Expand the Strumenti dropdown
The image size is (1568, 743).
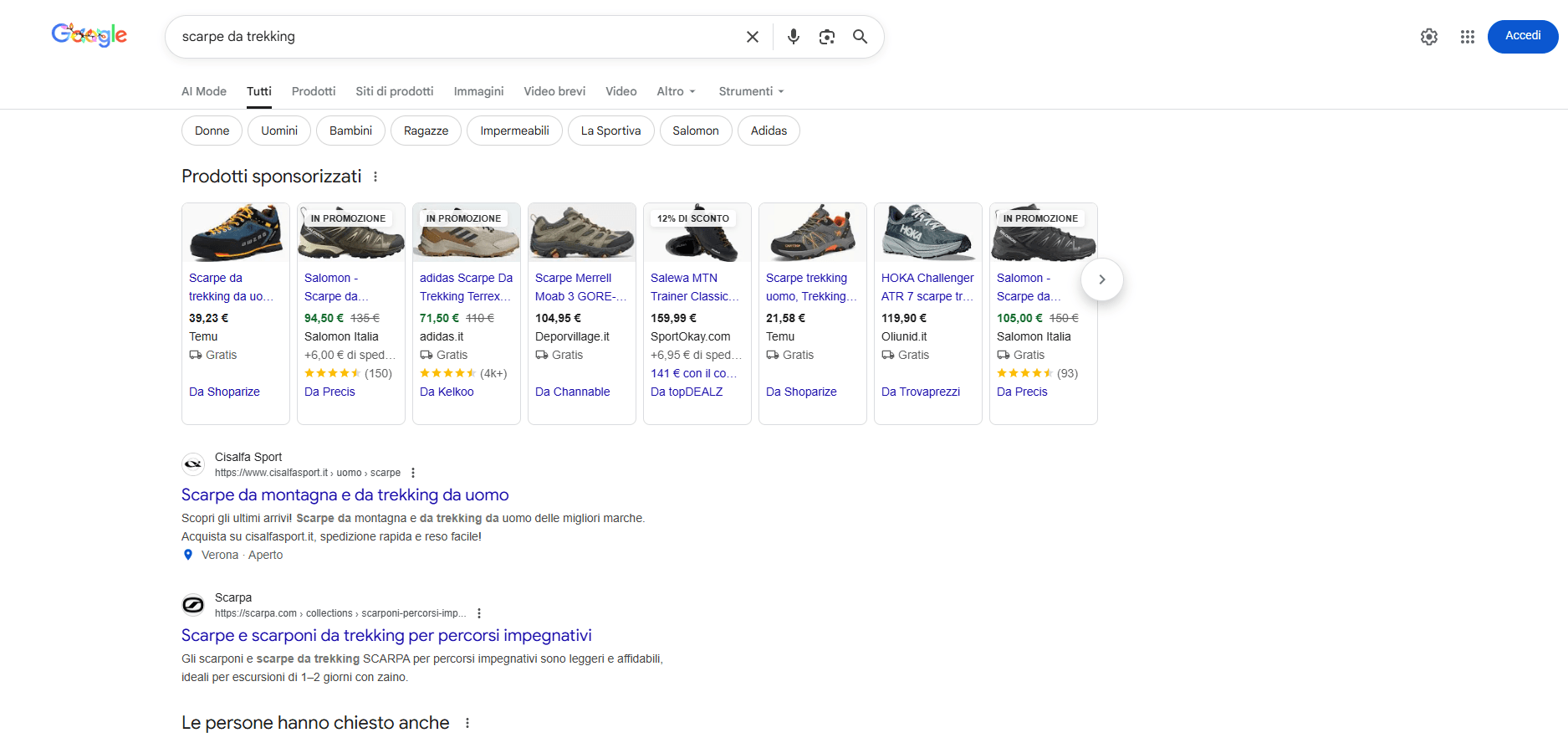pos(752,91)
